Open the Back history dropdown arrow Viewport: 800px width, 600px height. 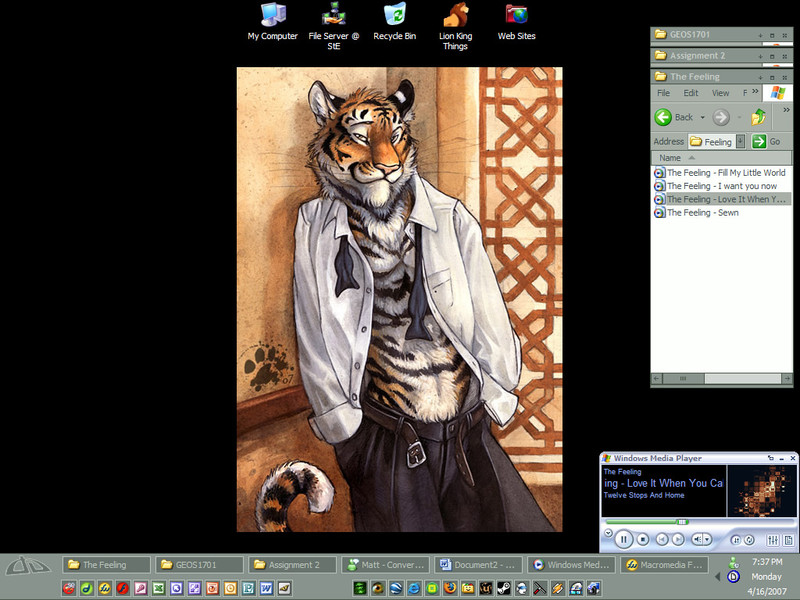coord(703,117)
